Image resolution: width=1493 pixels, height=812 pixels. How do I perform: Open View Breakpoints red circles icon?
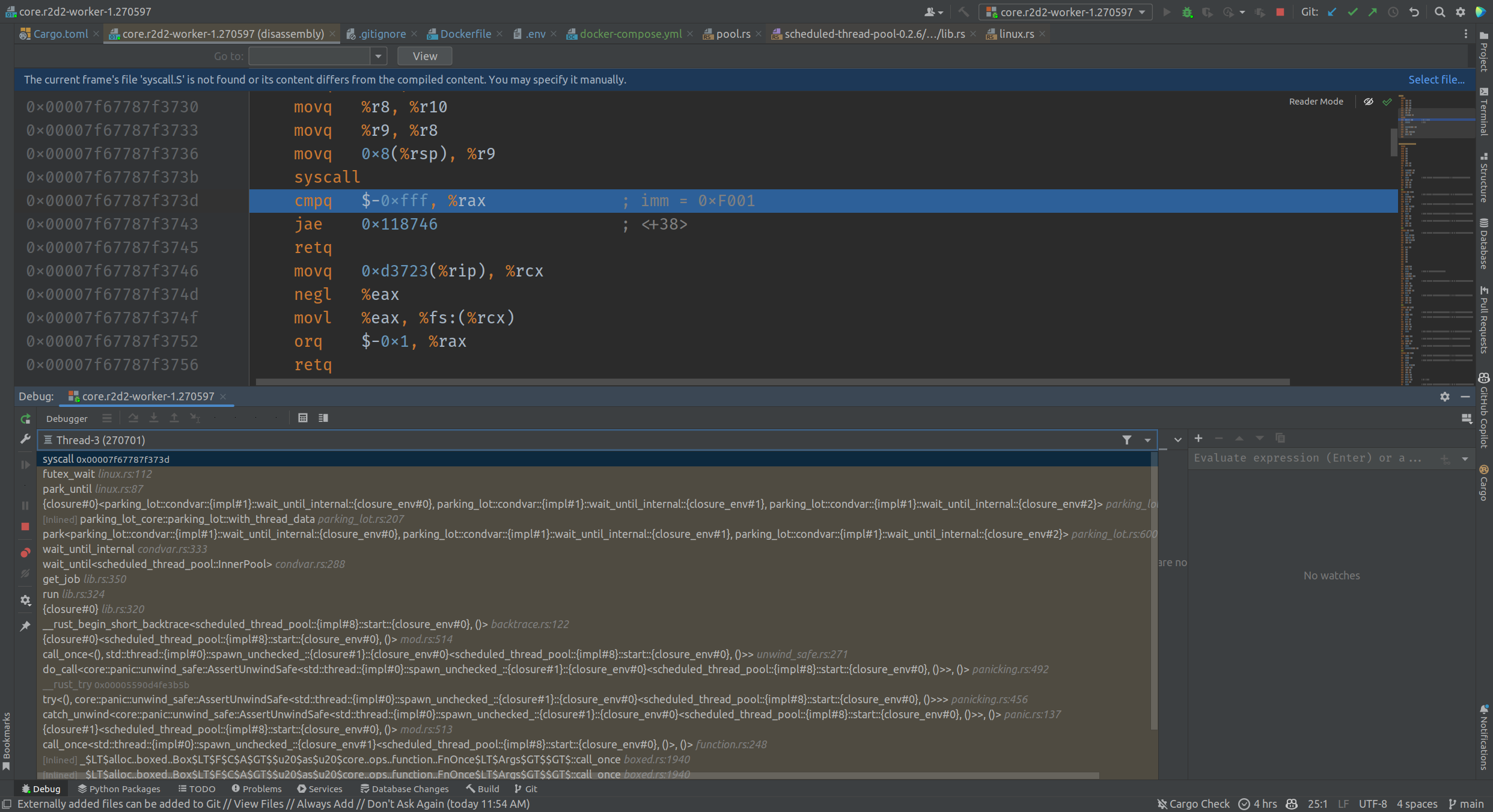pyautogui.click(x=25, y=552)
